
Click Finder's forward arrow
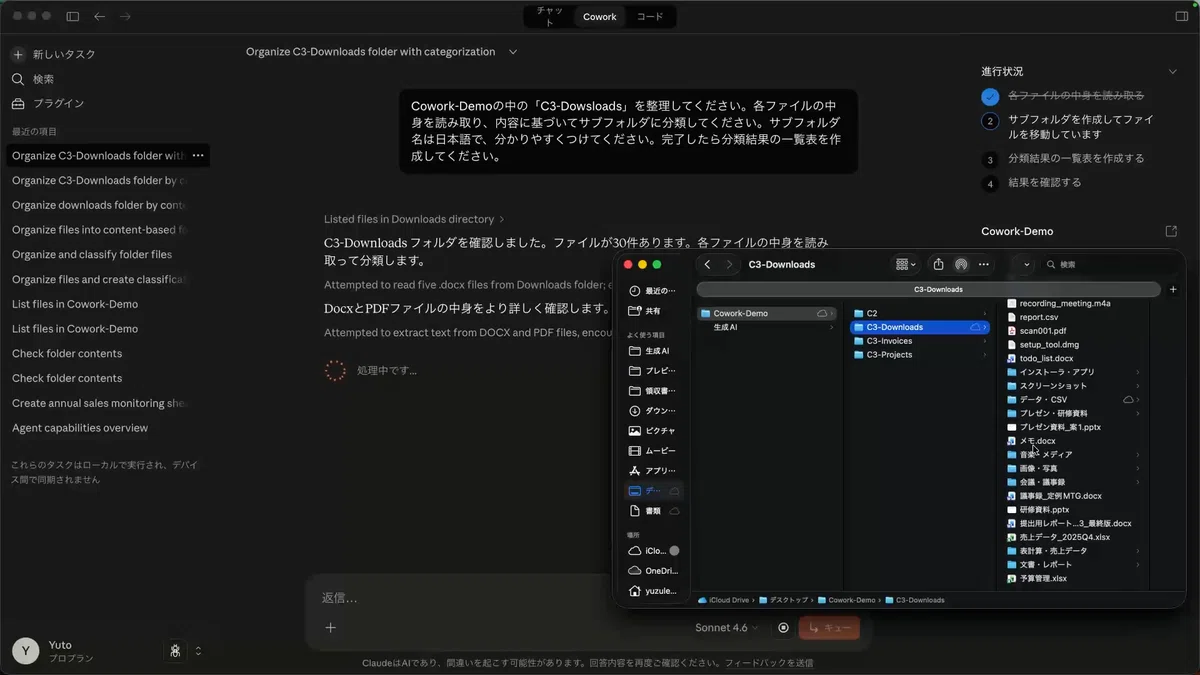coord(730,265)
